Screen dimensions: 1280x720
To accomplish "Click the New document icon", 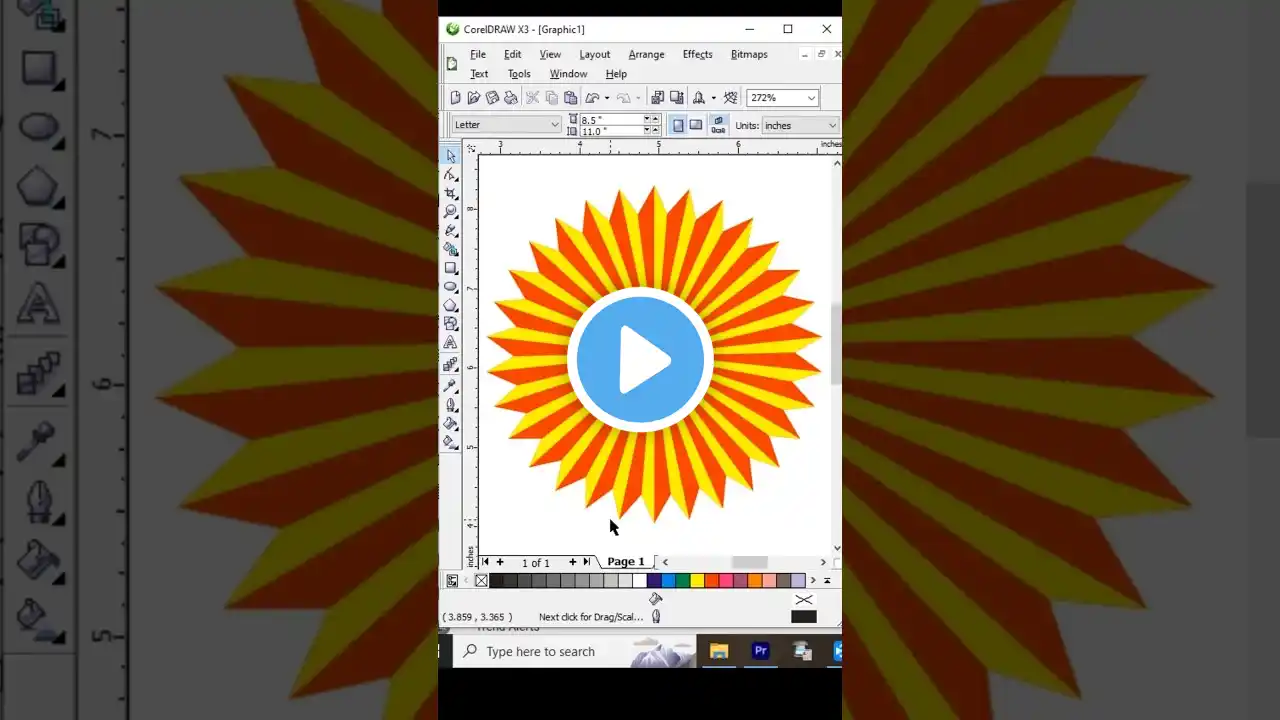I will [x=455, y=97].
